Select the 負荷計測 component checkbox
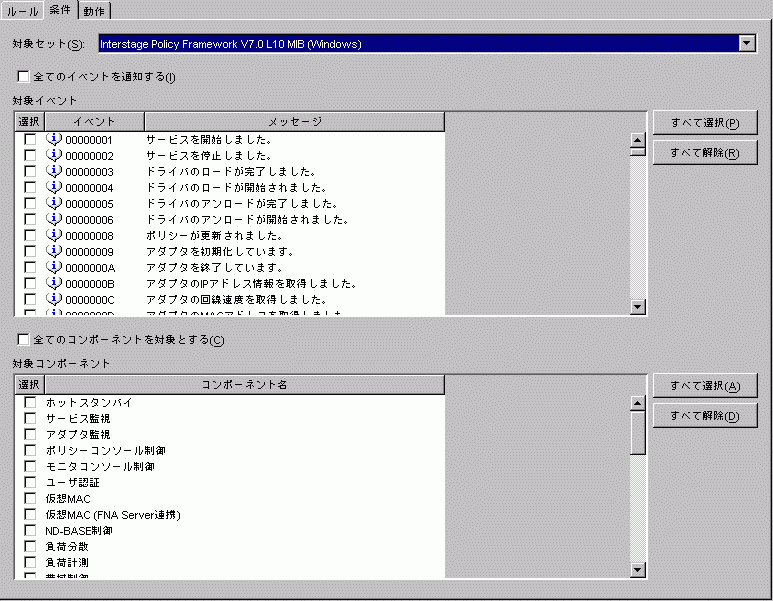 coord(30,562)
